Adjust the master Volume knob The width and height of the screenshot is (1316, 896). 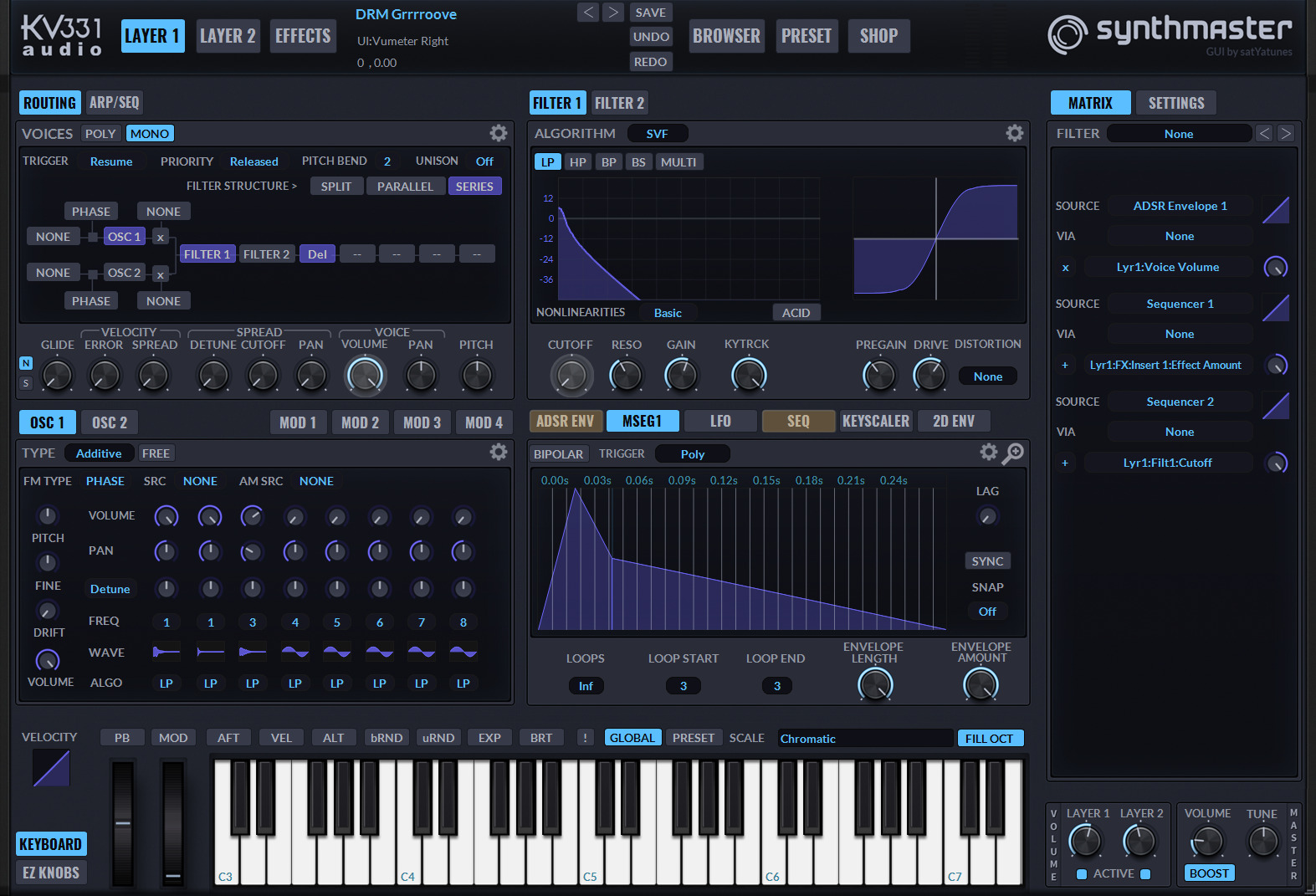[x=1207, y=841]
